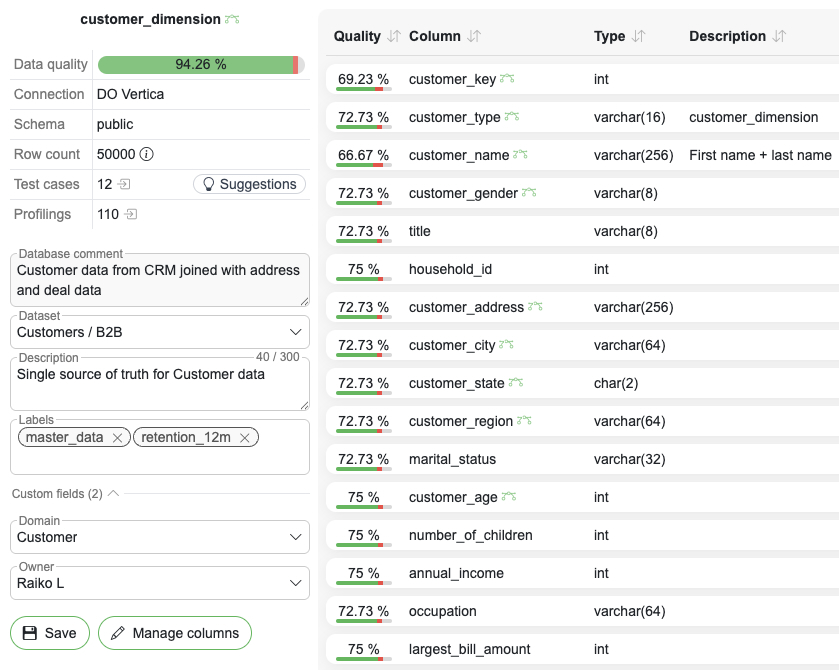
Task: Sort table by Type column
Action: pos(638,36)
